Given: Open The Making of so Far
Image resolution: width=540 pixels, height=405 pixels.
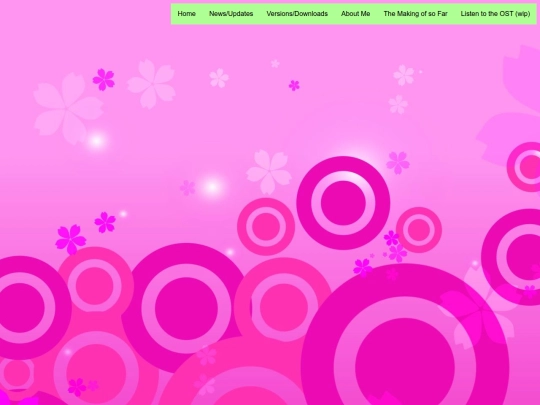Looking at the screenshot, I should pyautogui.click(x=415, y=14).
